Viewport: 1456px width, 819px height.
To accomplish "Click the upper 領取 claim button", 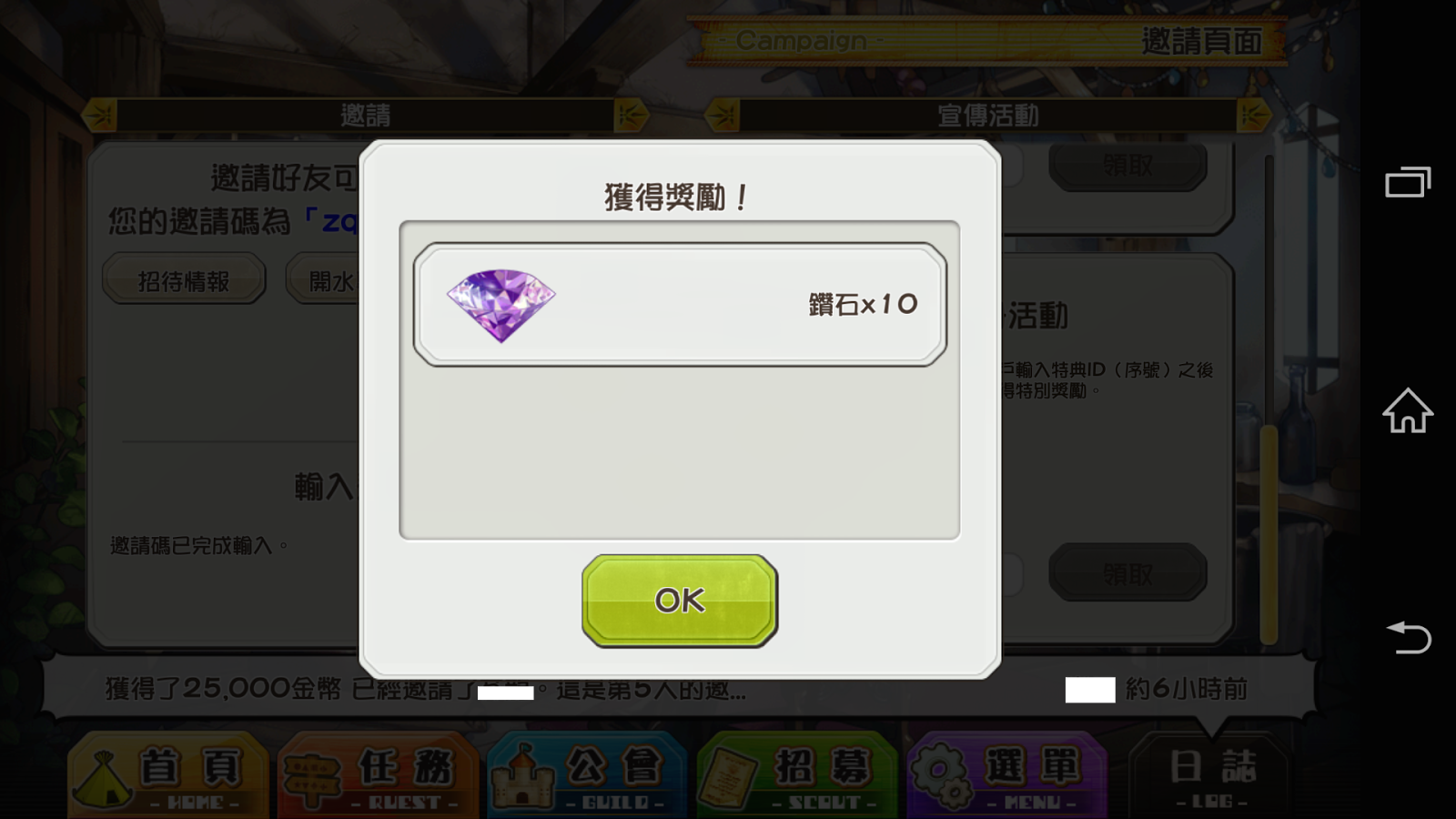I will 1127,166.
